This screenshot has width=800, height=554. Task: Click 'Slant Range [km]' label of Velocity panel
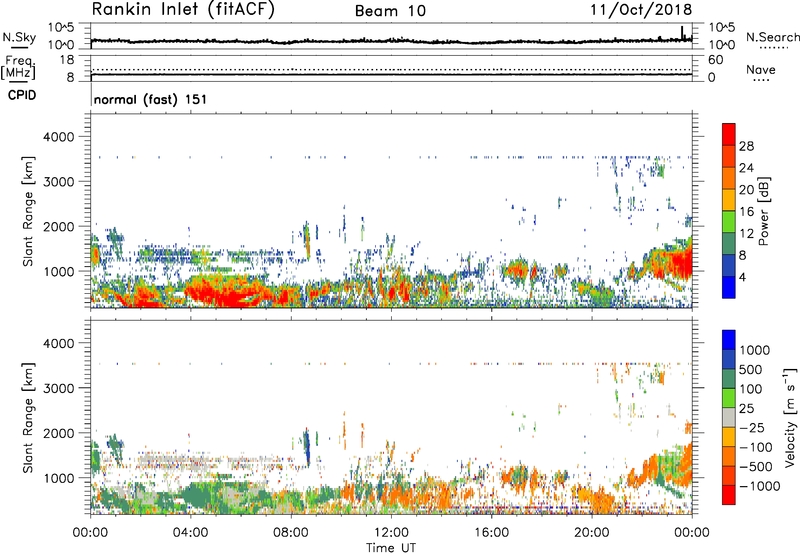[28, 418]
